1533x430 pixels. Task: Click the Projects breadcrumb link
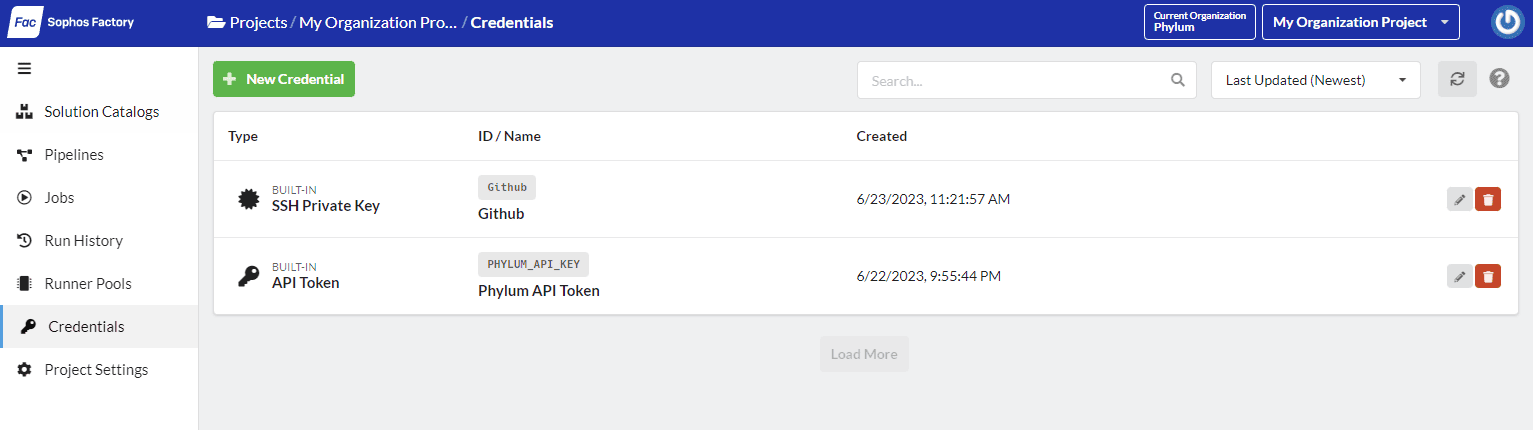pyautogui.click(x=258, y=22)
